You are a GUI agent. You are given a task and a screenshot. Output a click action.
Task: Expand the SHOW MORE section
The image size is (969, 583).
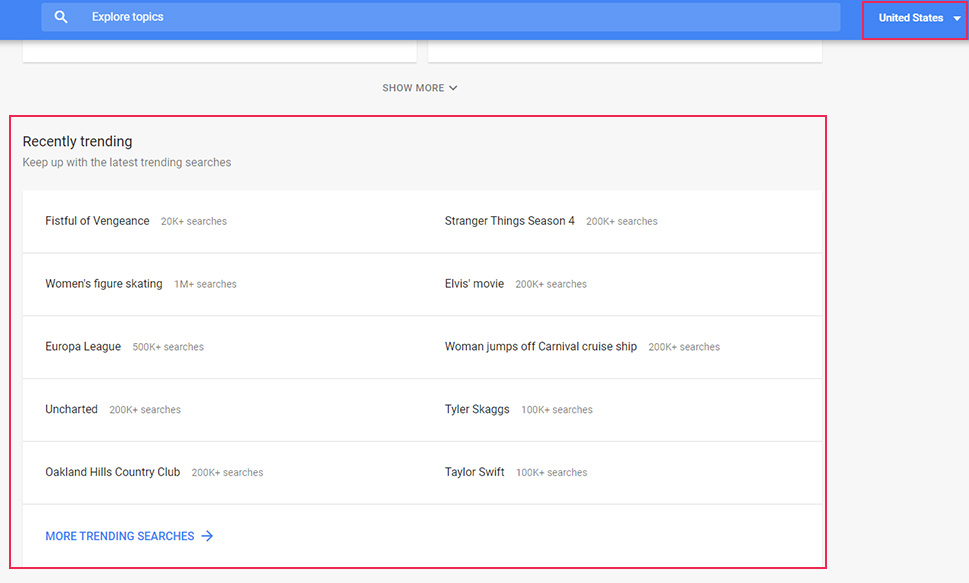[x=420, y=88]
